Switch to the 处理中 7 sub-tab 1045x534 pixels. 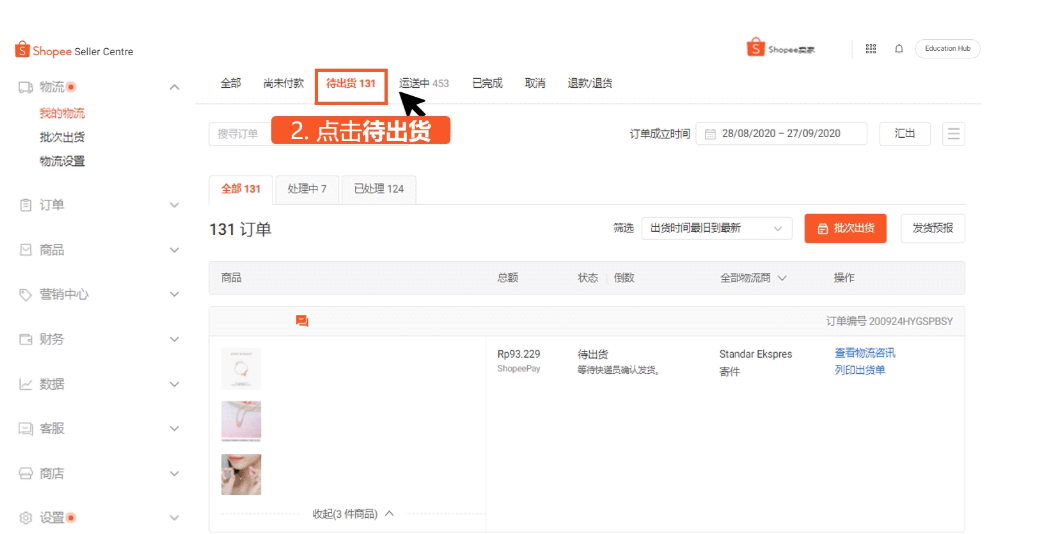[x=307, y=189]
